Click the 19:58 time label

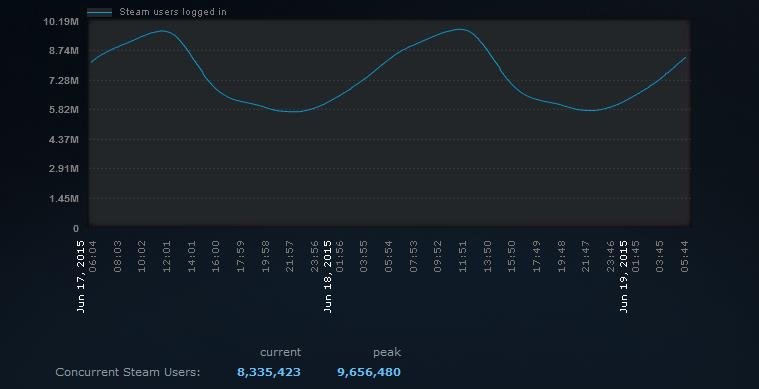pyautogui.click(x=266, y=256)
